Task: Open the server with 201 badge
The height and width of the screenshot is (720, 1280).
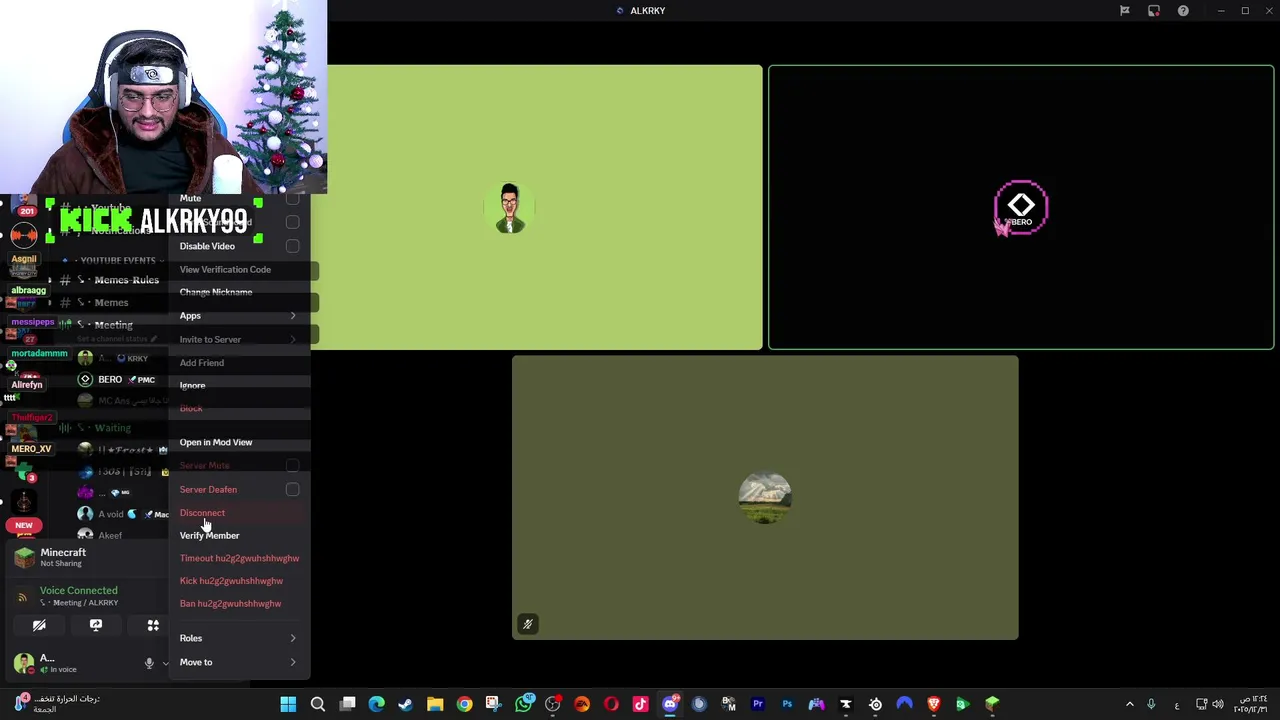Action: [x=24, y=205]
